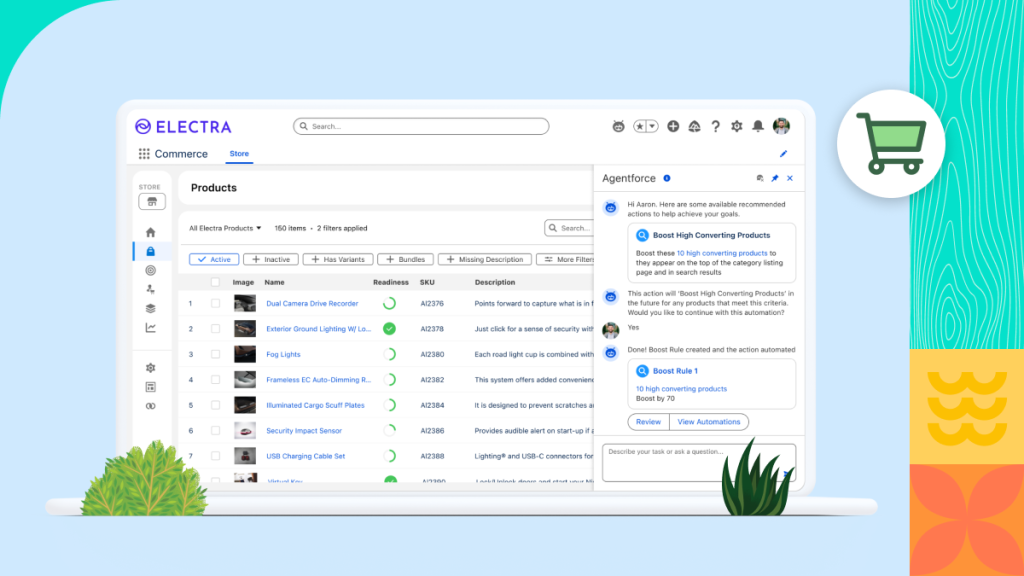Open More Filters
Viewport: 1024px width, 576px height.
coord(566,259)
